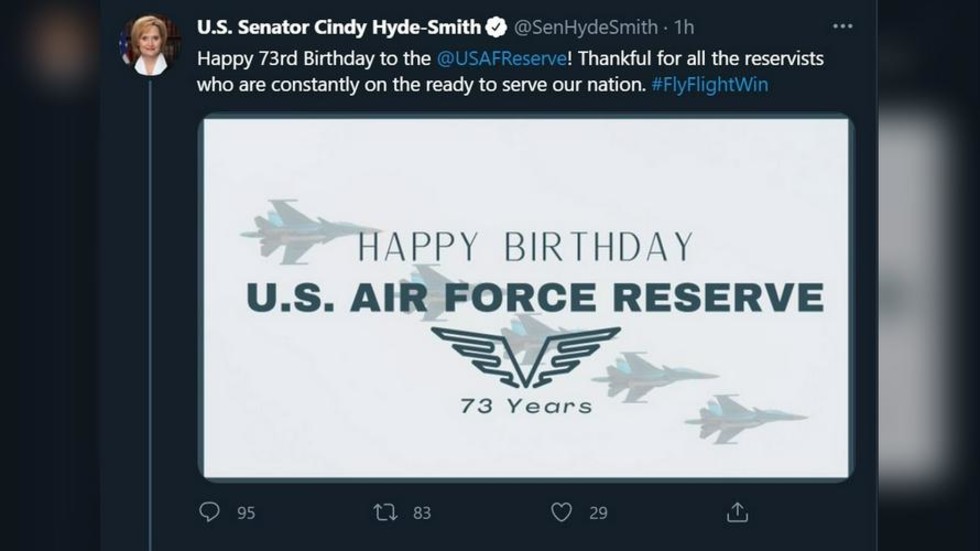Open the three-dot more options menu
This screenshot has height=551, width=980.
coord(843,27)
